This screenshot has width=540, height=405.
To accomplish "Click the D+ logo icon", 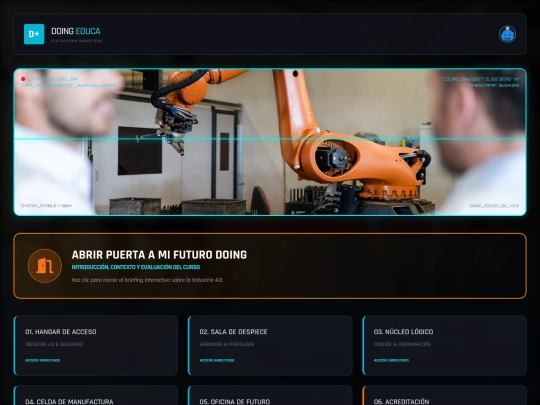I will coord(34,34).
